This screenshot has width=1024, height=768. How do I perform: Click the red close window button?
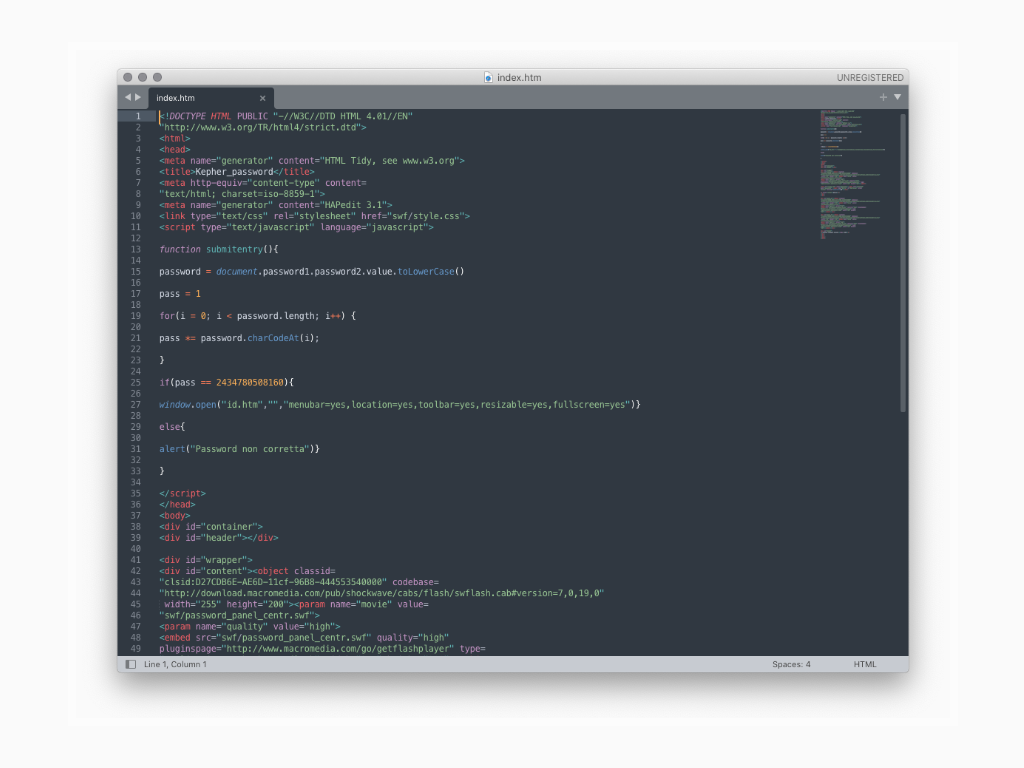coord(128,77)
